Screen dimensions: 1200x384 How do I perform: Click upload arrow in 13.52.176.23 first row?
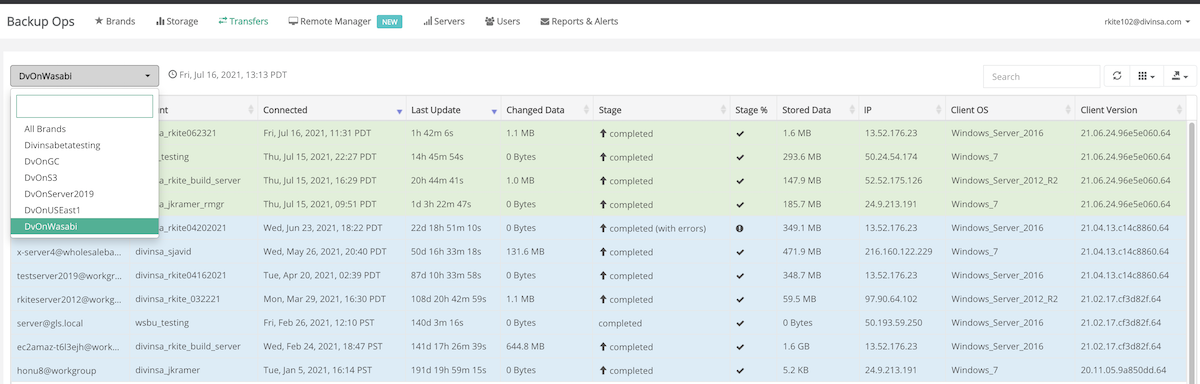(x=603, y=133)
